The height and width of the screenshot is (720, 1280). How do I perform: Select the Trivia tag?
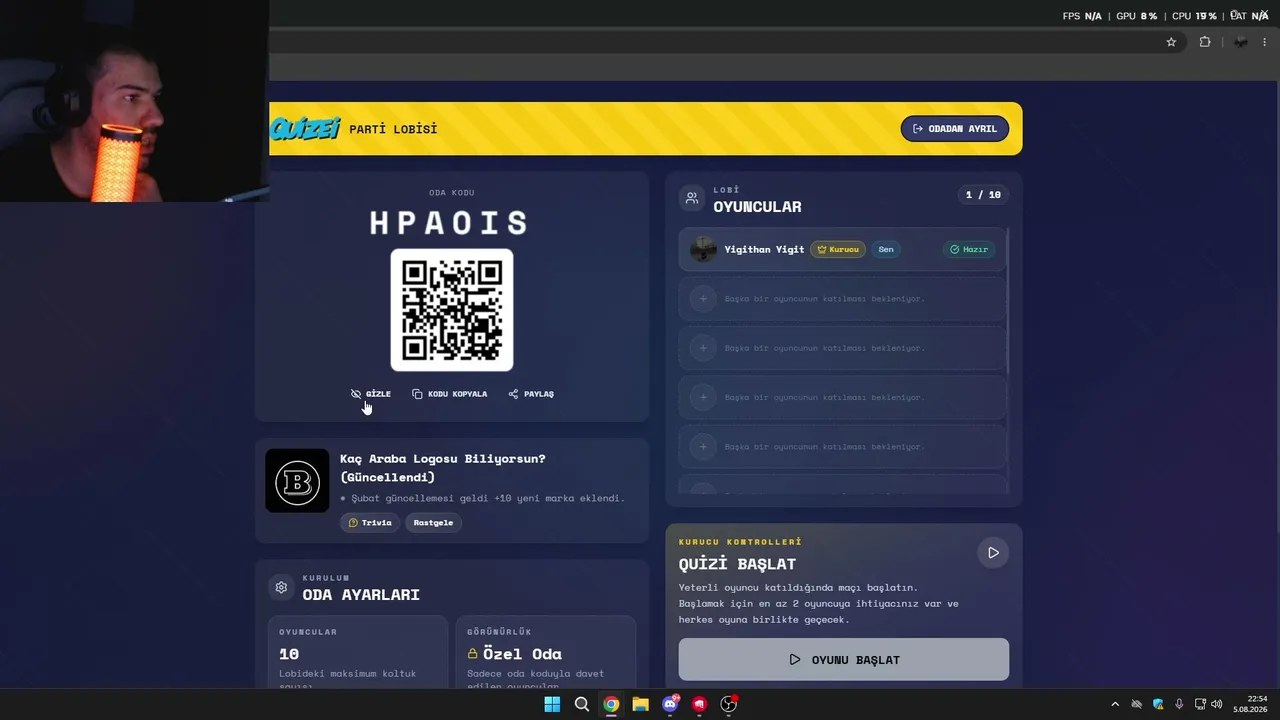point(370,523)
